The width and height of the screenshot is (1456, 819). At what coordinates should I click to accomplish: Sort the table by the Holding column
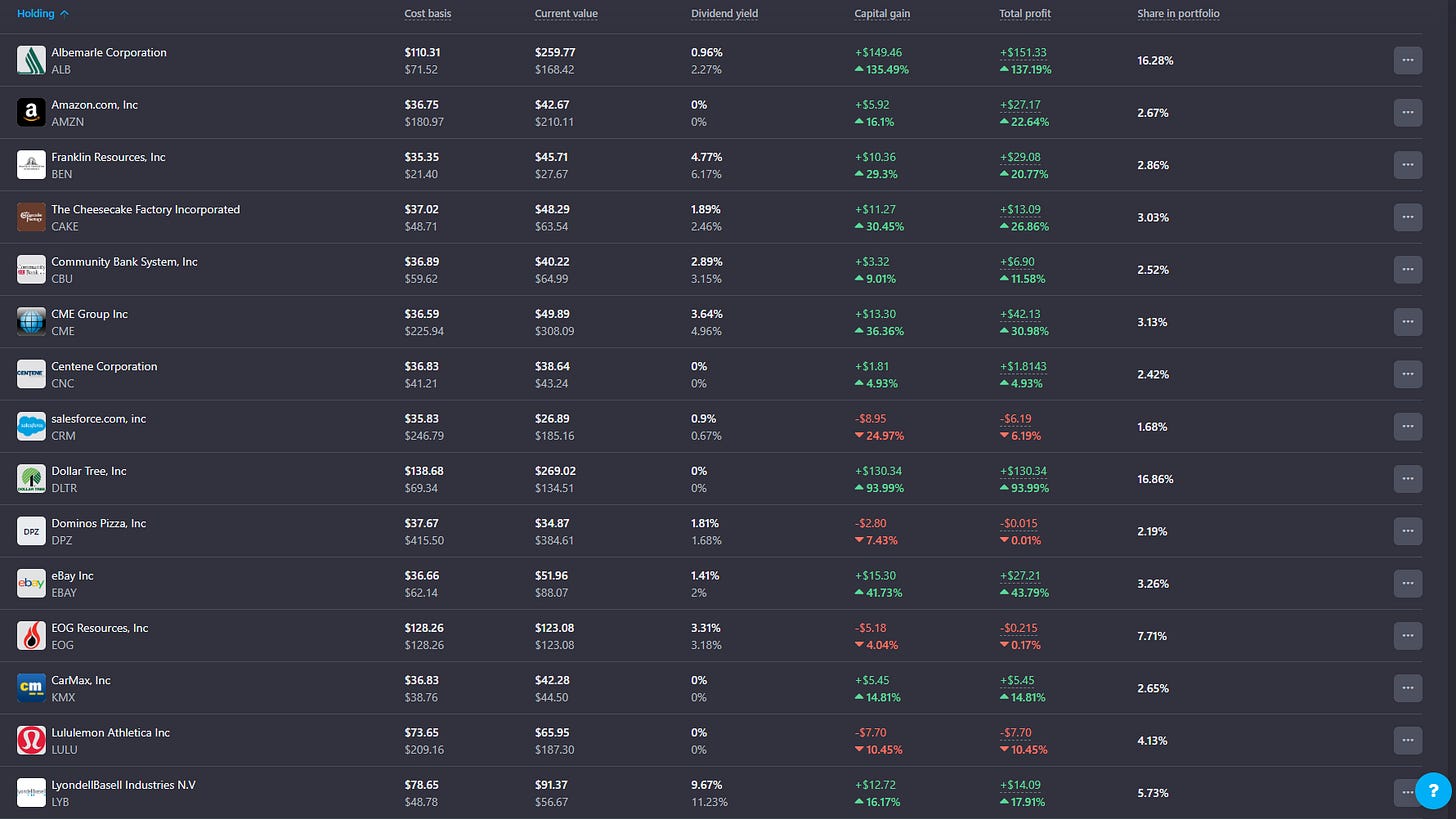[43, 14]
